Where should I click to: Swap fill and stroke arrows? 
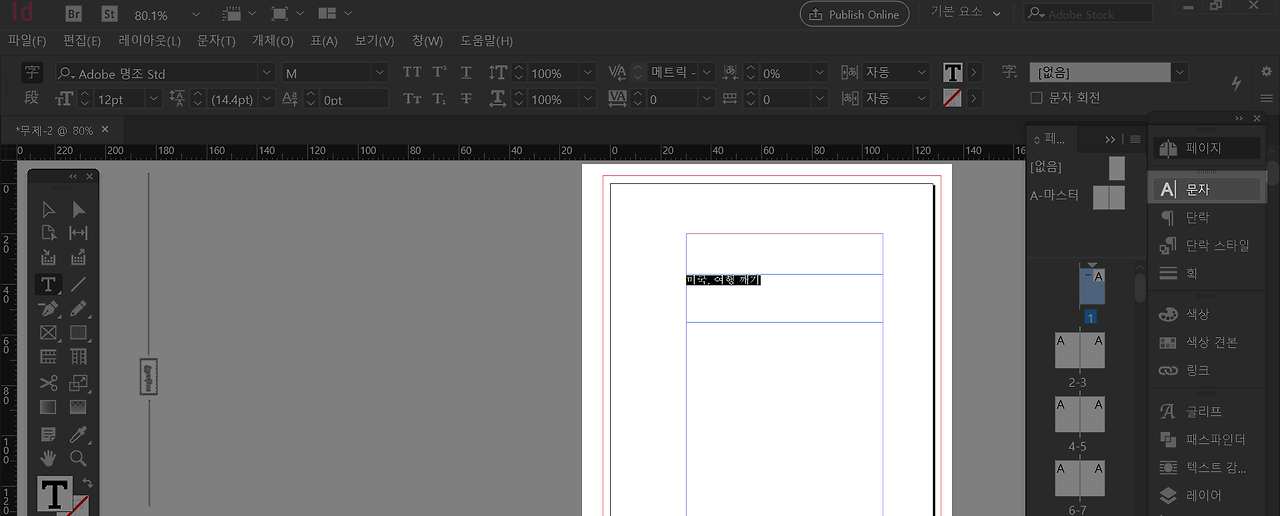(87, 483)
